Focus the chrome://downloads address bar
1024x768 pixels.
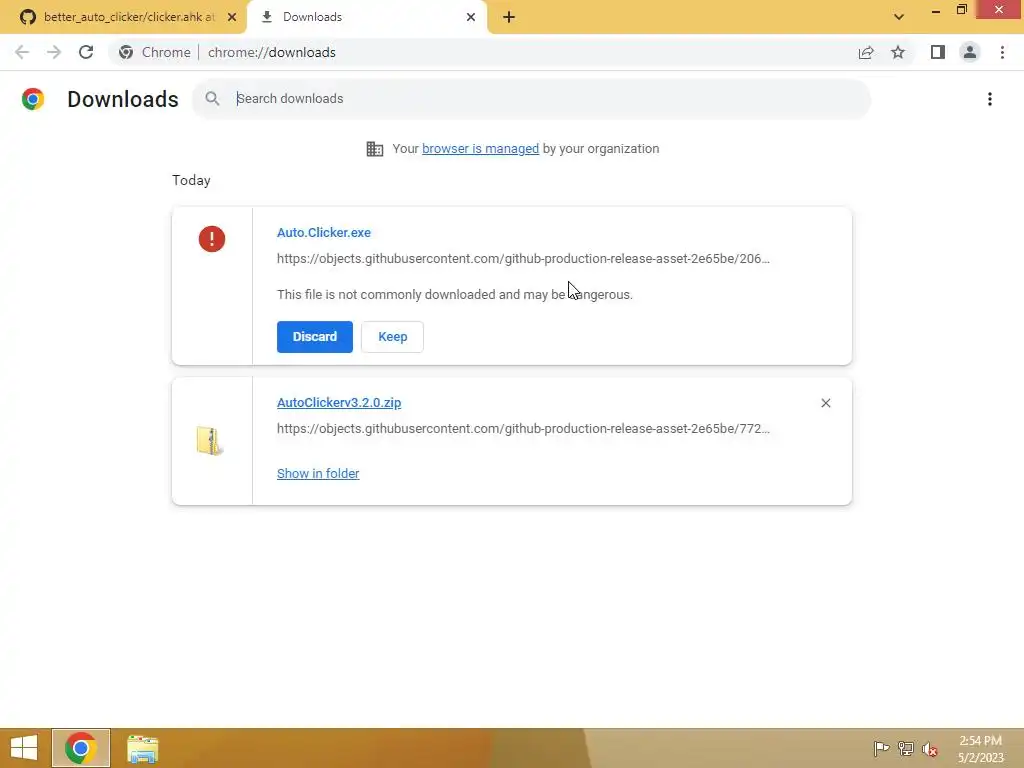[483, 52]
